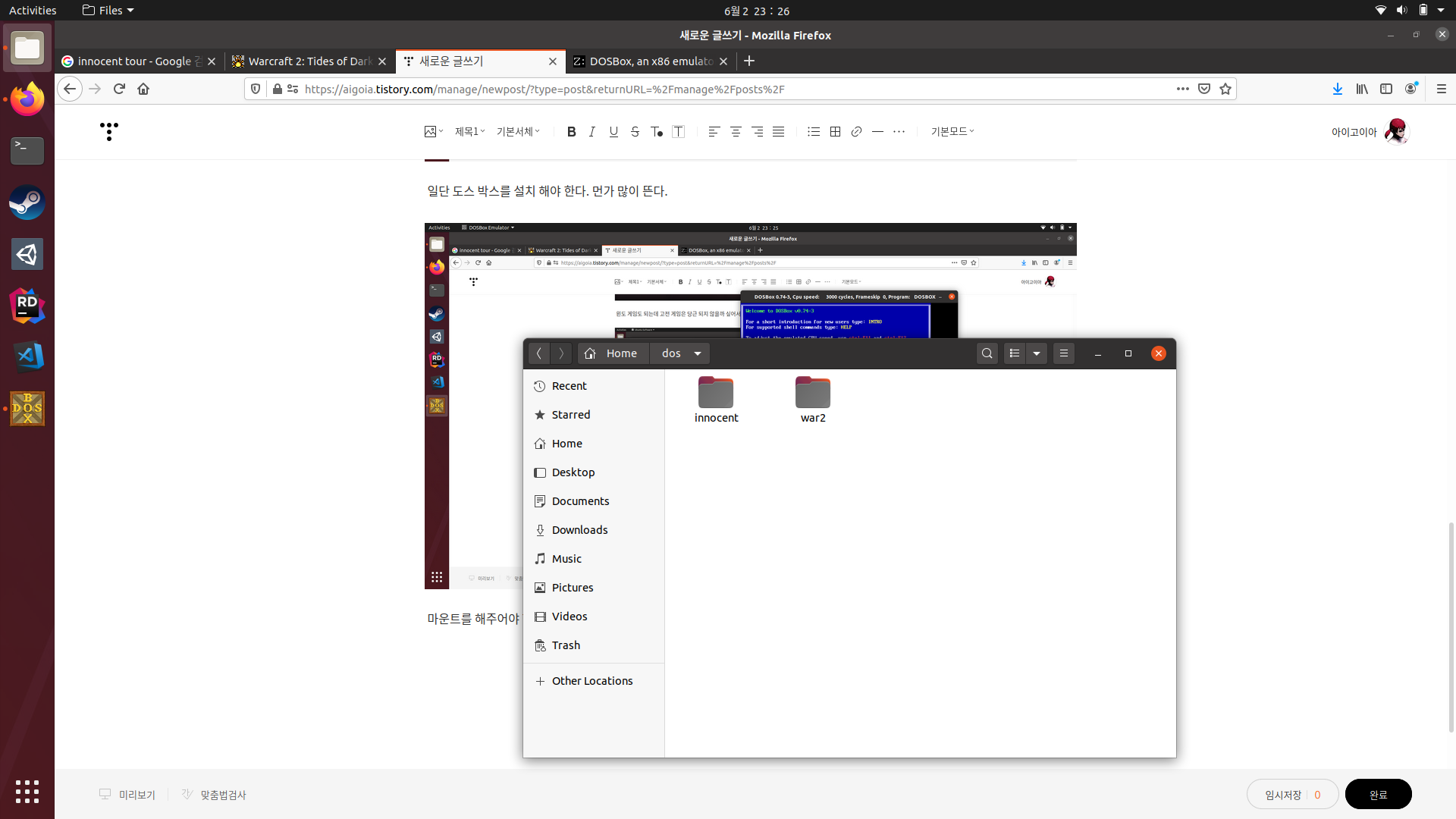Expand the 제목1 heading style dropdown
The width and height of the screenshot is (1456, 819).
click(469, 132)
